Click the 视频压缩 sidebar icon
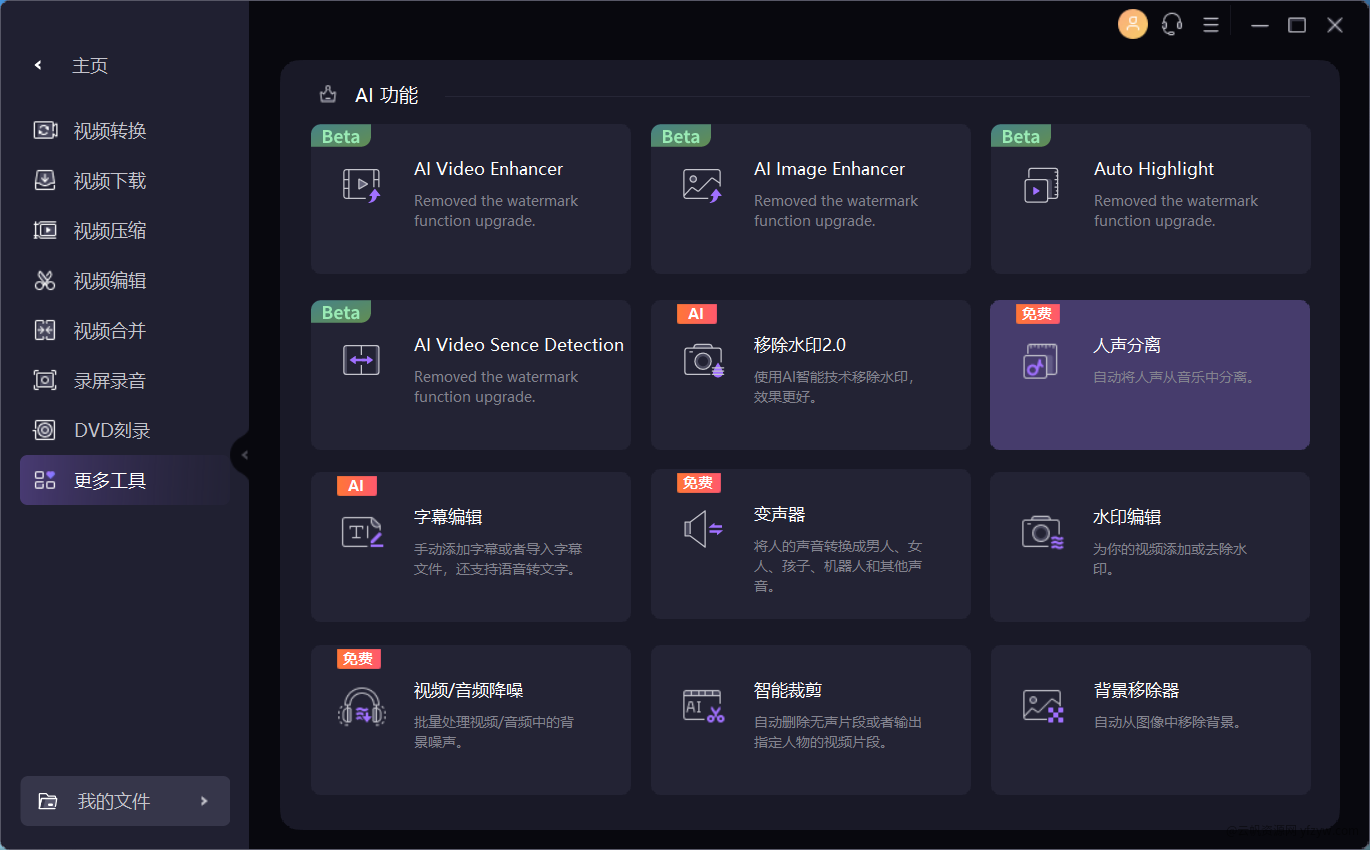Screen dimensions: 1370x850 coord(45,230)
